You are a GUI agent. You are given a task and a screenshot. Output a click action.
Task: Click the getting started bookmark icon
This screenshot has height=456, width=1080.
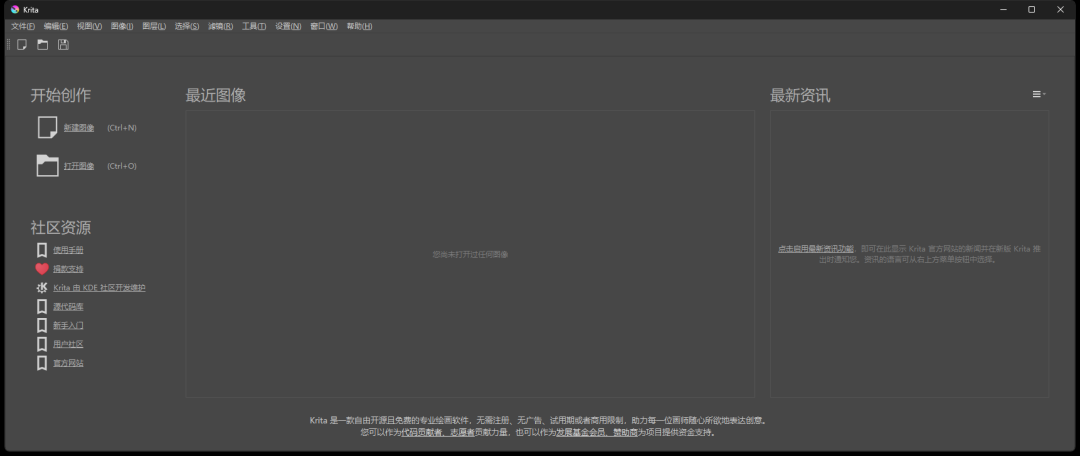42,325
